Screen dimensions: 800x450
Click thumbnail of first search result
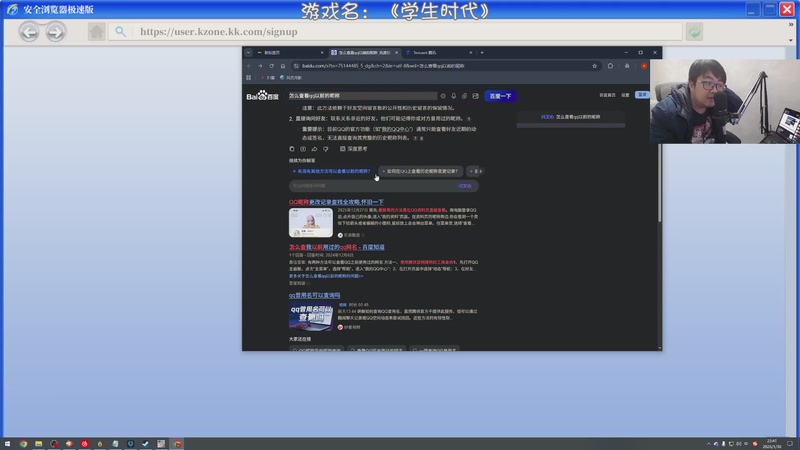311,222
